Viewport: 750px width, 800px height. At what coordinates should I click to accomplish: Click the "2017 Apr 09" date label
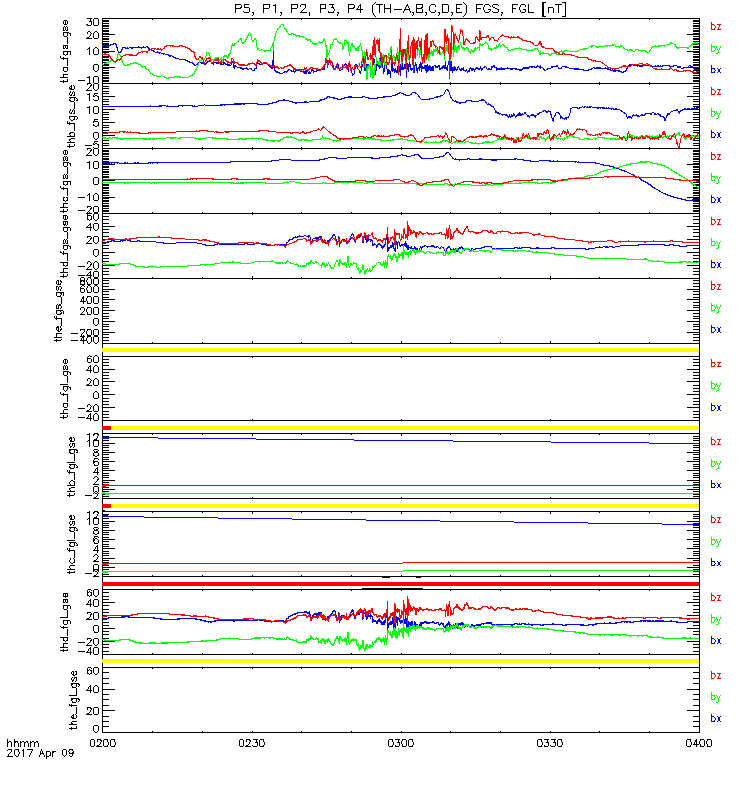(40, 753)
